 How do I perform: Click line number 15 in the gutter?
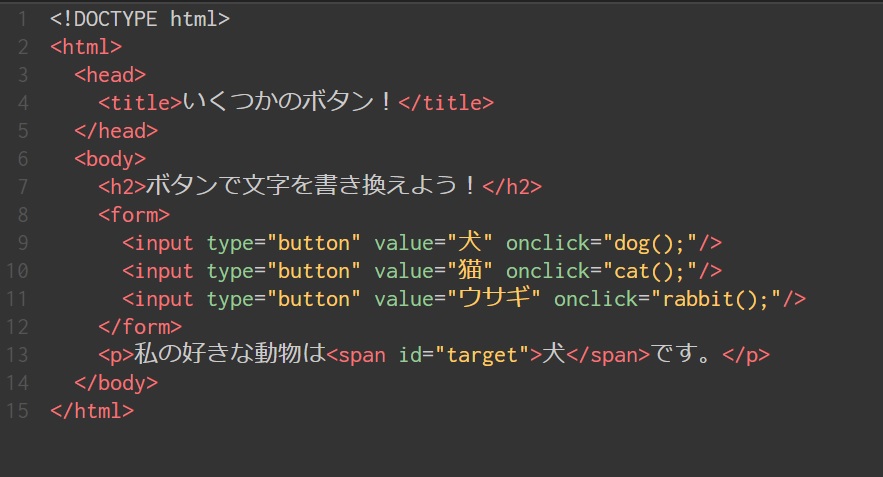point(17,411)
